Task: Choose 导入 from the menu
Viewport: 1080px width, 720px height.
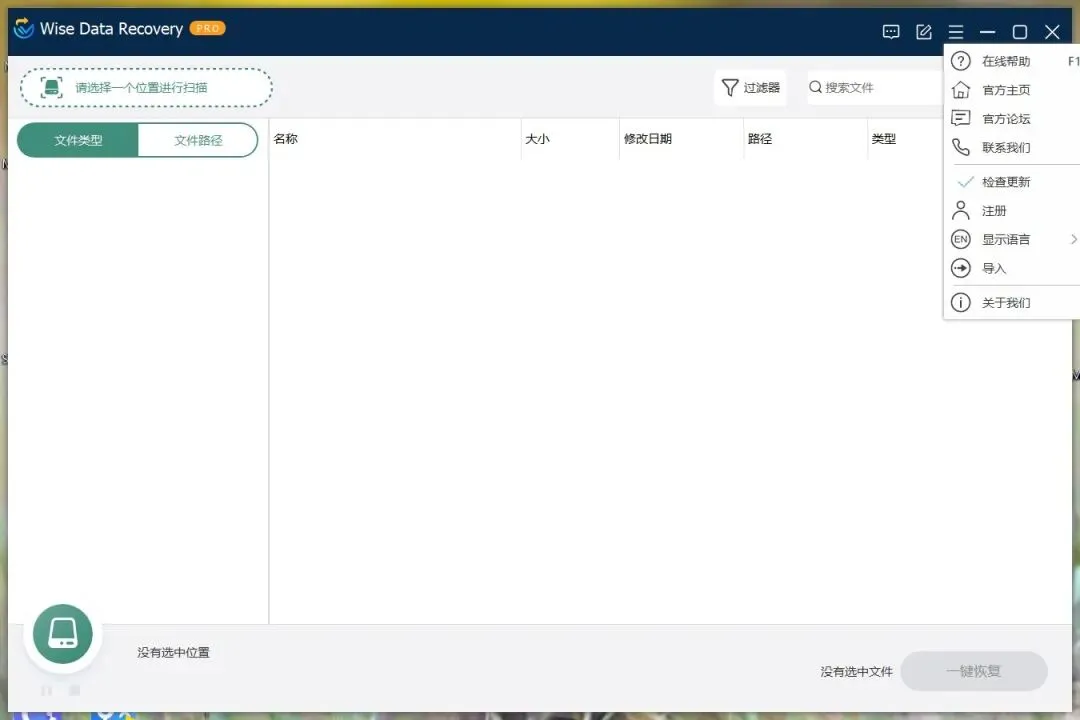Action: [1011, 269]
